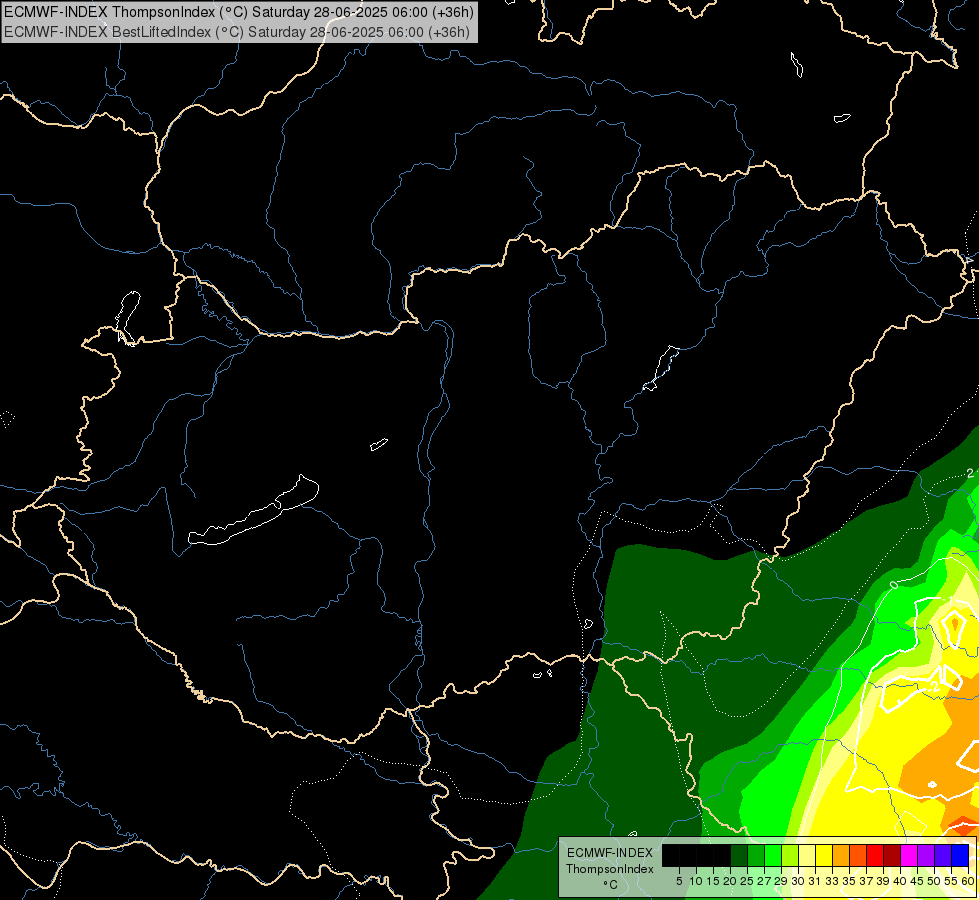Pick the pale yellow 30–31 legend swatch

[x=807, y=855]
